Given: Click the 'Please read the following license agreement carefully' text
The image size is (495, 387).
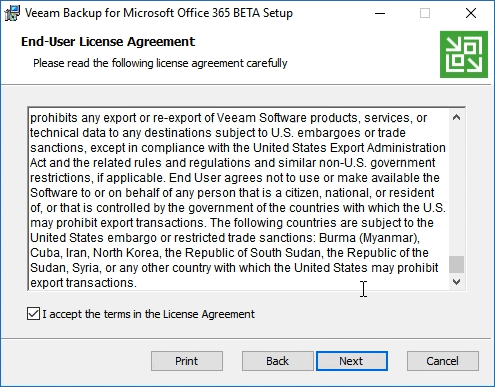Looking at the screenshot, I should tap(160, 63).
